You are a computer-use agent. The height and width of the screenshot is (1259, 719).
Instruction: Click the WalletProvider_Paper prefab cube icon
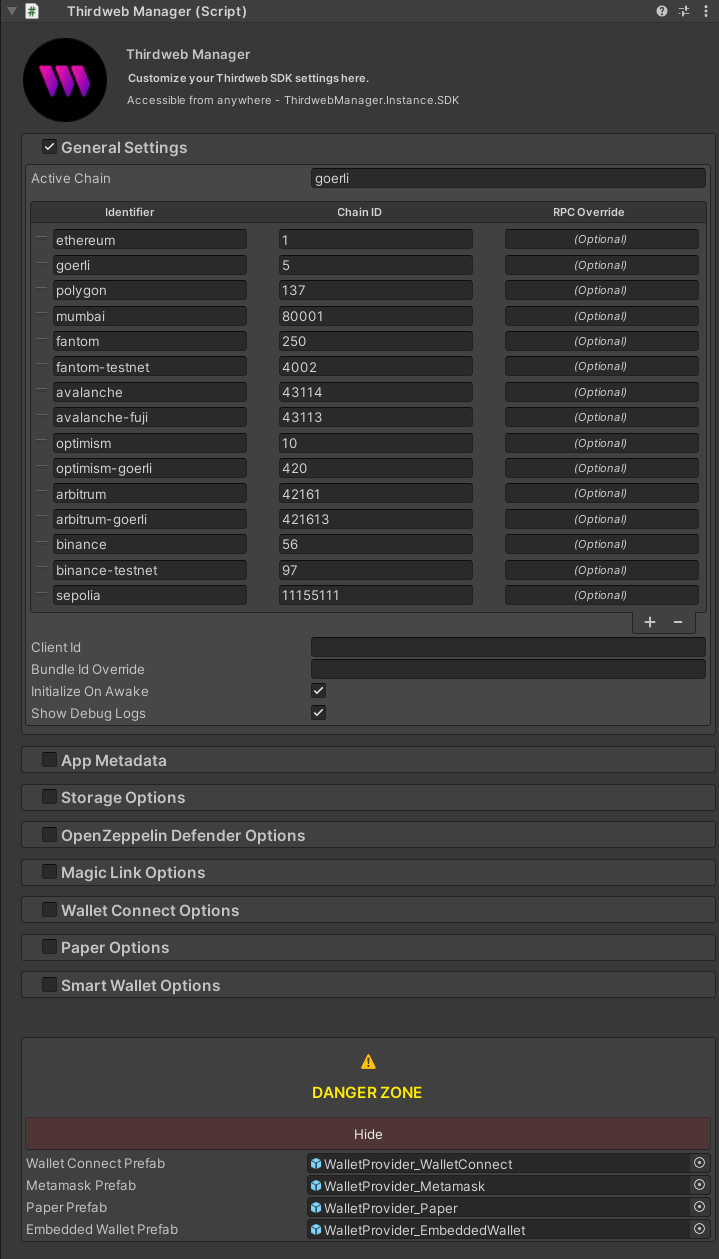[316, 1208]
